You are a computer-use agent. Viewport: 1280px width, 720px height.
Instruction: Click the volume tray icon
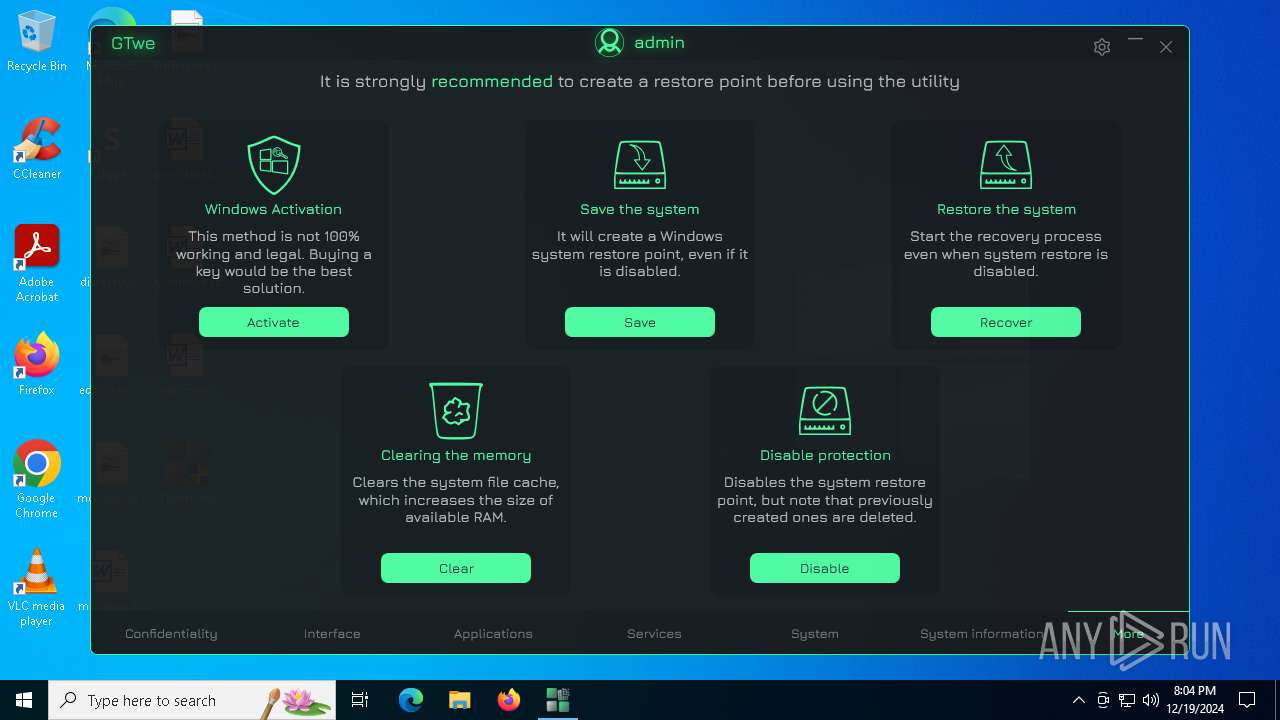point(1151,700)
